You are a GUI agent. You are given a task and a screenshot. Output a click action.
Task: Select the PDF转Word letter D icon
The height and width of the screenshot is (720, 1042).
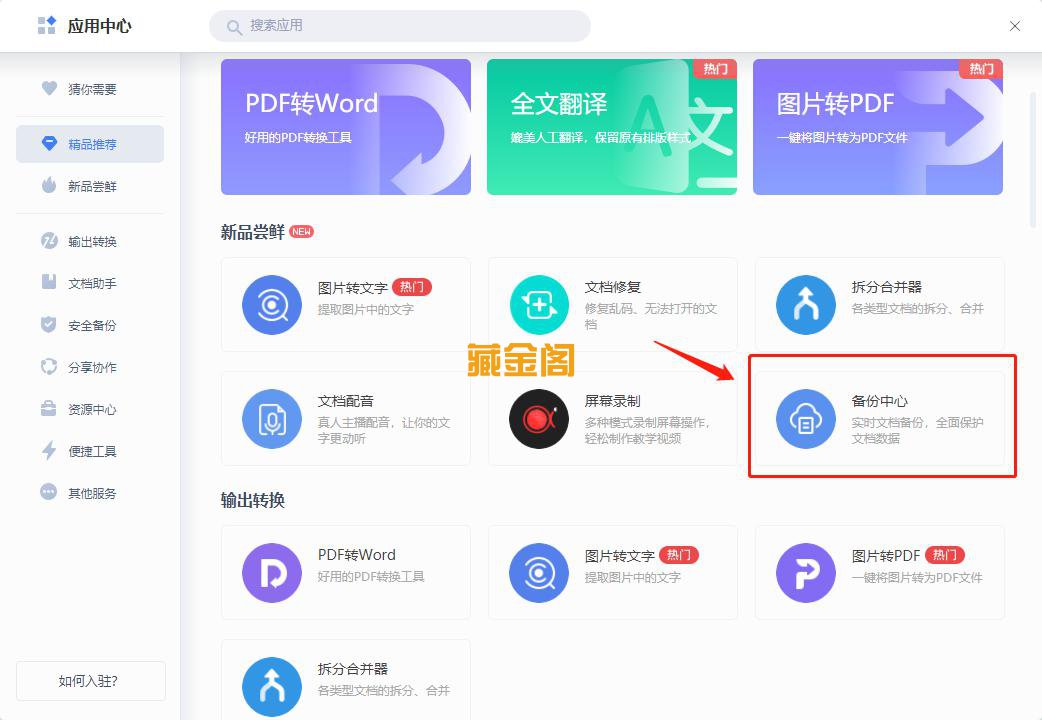tap(270, 572)
